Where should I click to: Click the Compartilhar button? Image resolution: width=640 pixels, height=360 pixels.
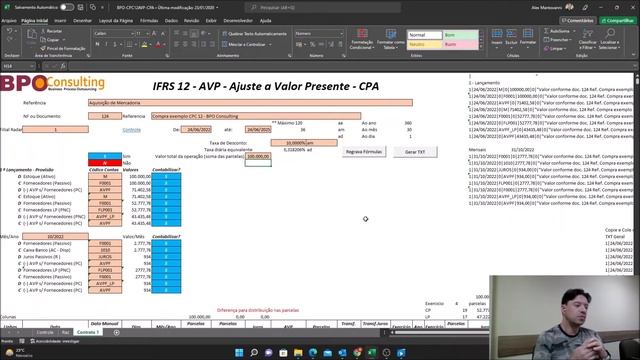[618, 20]
